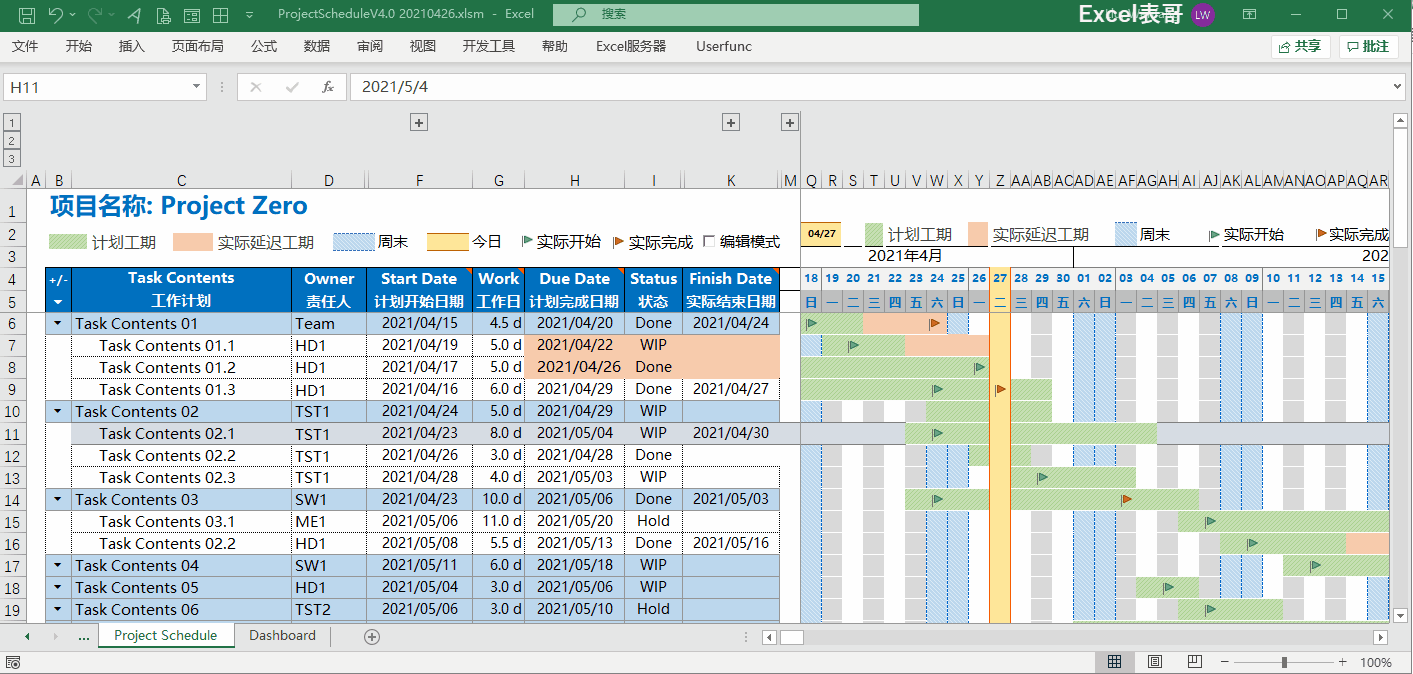Viewport: 1413px width, 674px height.
Task: Expand the formula bar with the chevron
Action: (x=1397, y=87)
